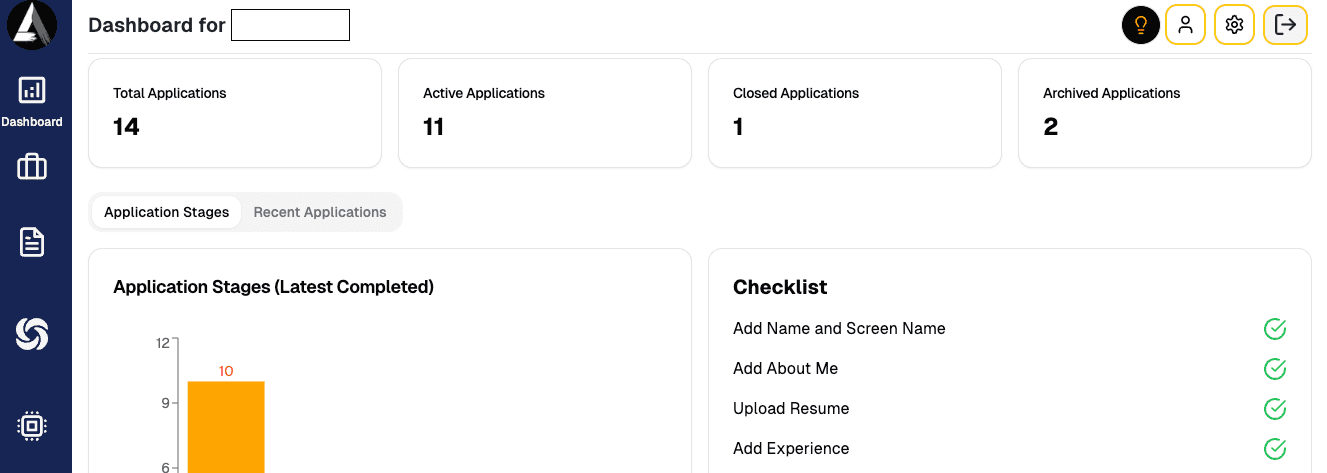Open the settings gear icon
Image resolution: width=1327 pixels, height=473 pixels.
point(1234,25)
